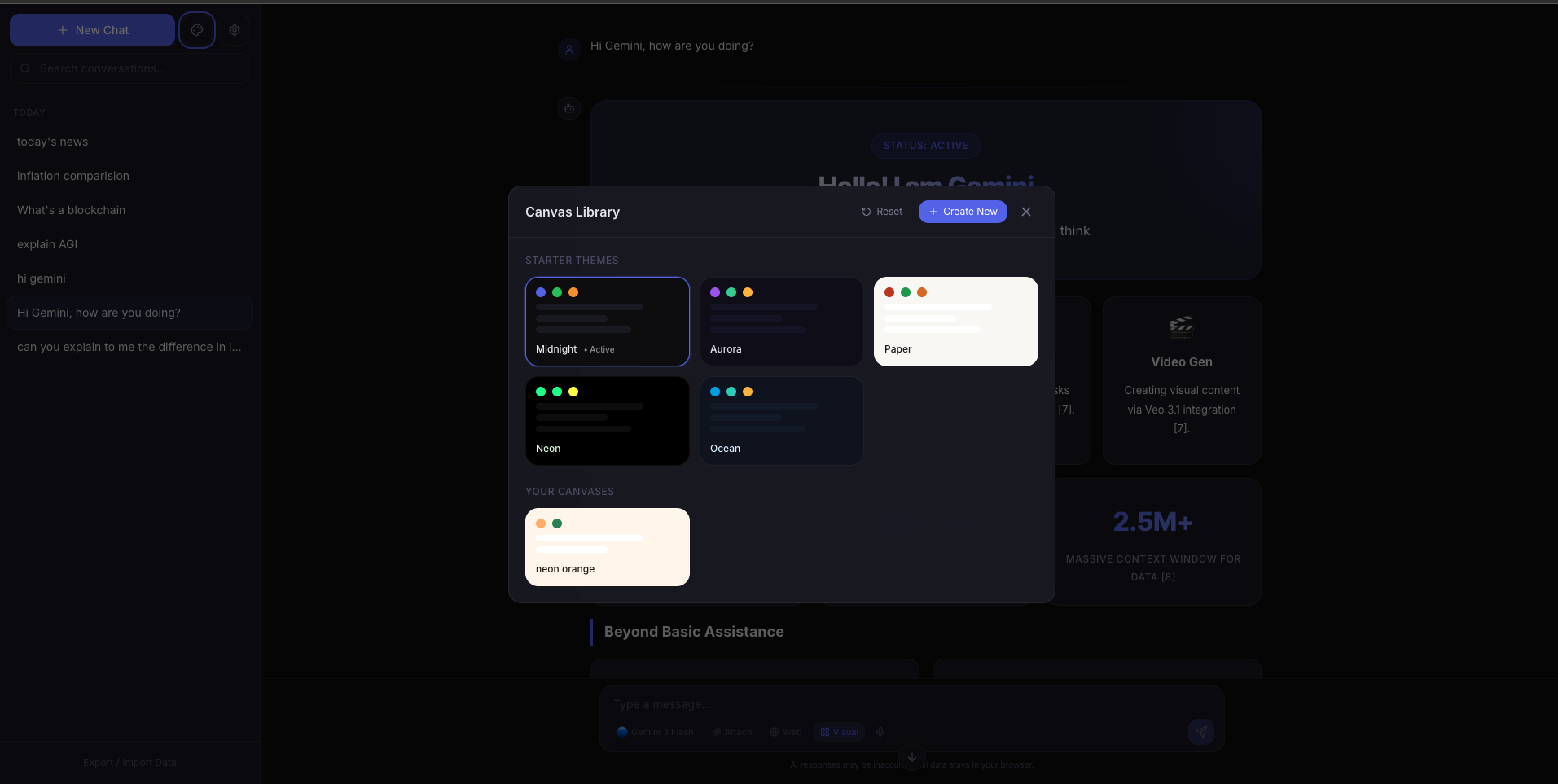Open the theme palette icon in sidebar
The height and width of the screenshot is (784, 1558).
tap(196, 30)
